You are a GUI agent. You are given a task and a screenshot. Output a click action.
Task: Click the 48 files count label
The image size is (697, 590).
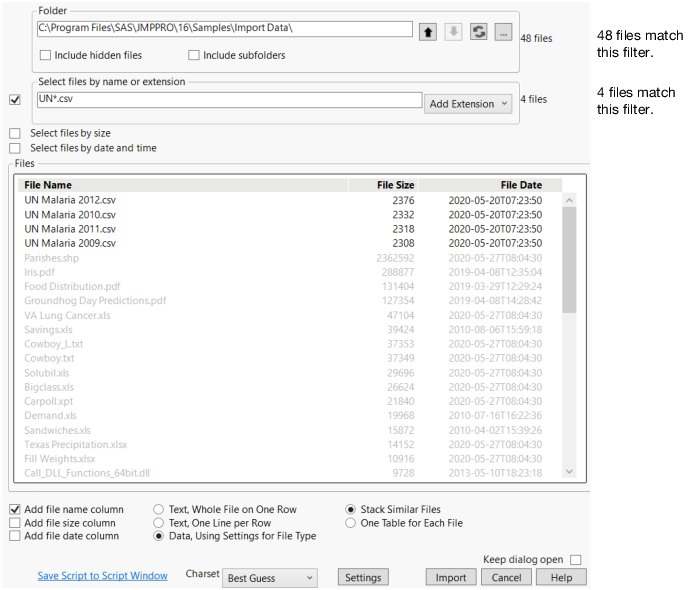[x=537, y=38]
